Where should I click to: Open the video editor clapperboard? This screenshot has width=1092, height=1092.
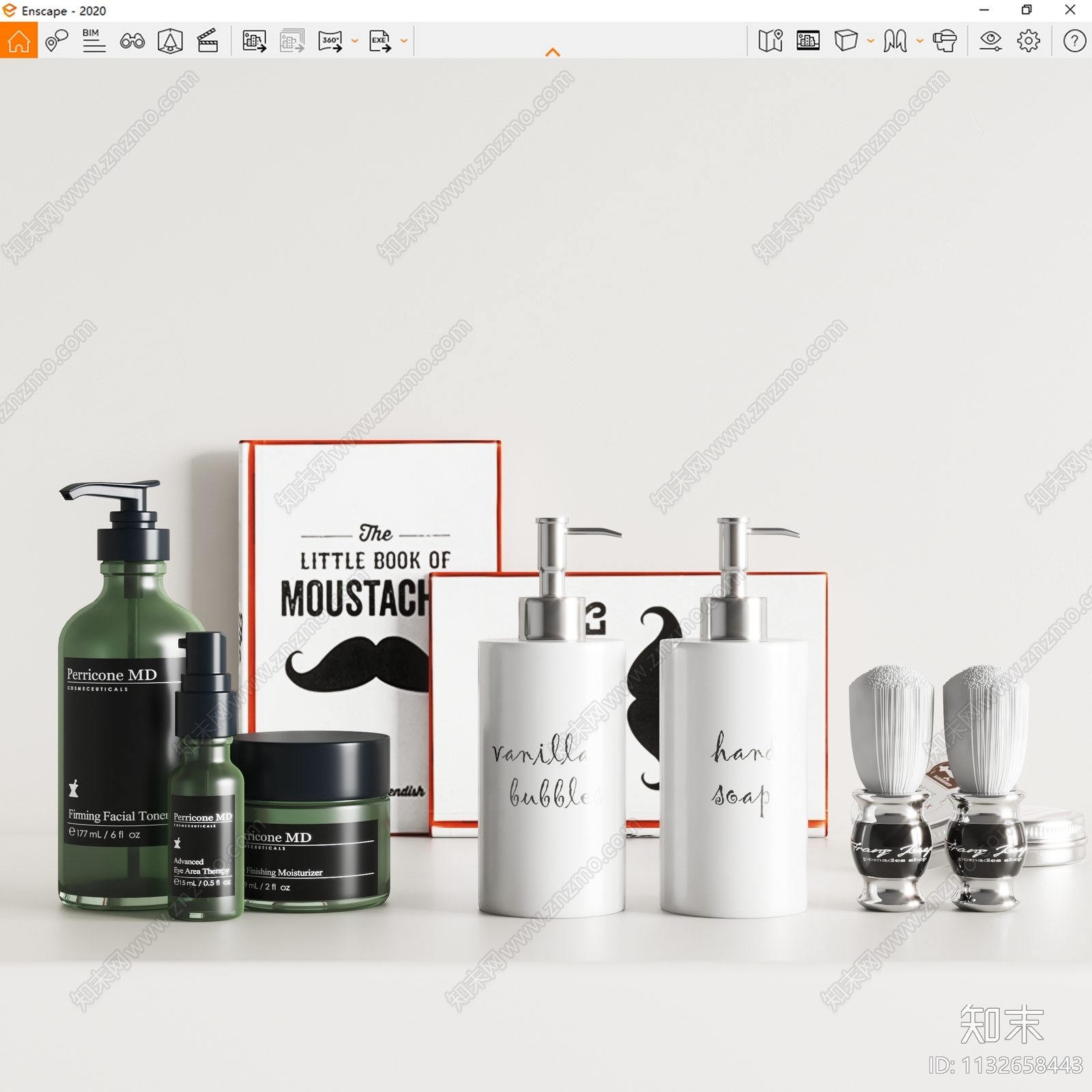(x=207, y=41)
